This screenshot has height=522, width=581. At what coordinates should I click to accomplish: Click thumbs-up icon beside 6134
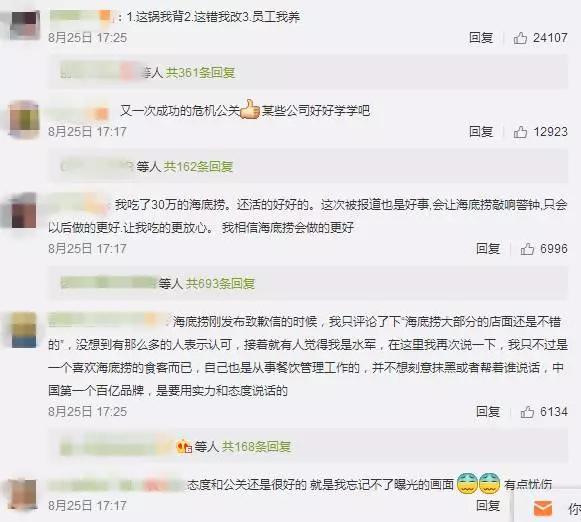pos(527,412)
